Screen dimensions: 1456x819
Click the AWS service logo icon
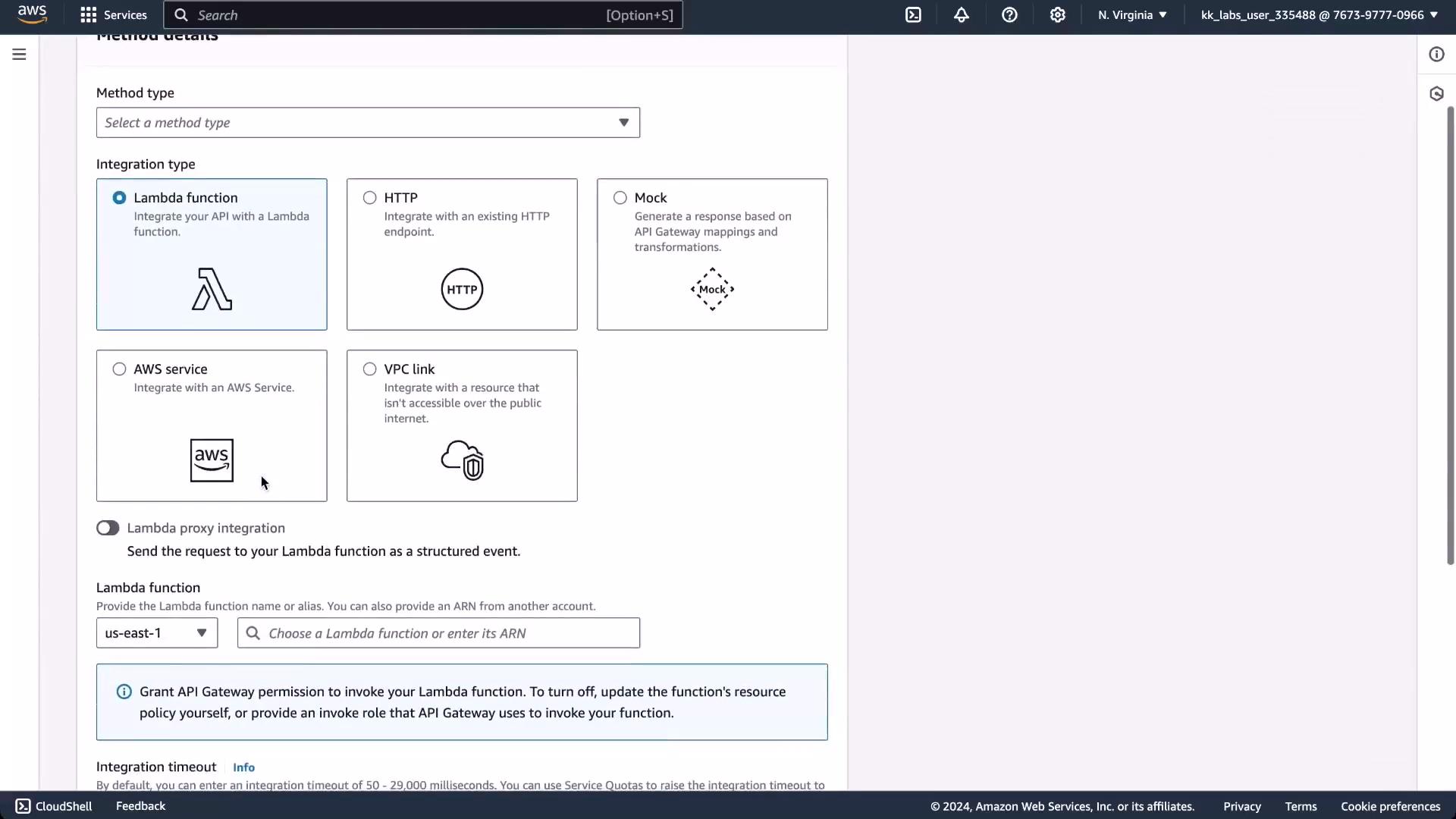tap(212, 460)
